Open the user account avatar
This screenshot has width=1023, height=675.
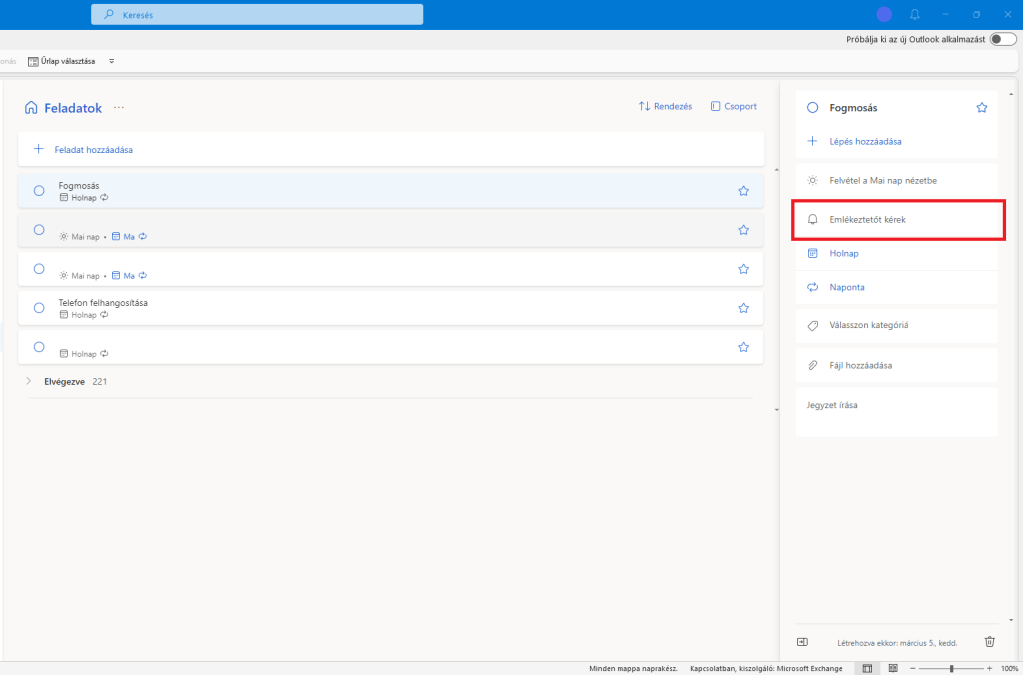[x=884, y=15]
